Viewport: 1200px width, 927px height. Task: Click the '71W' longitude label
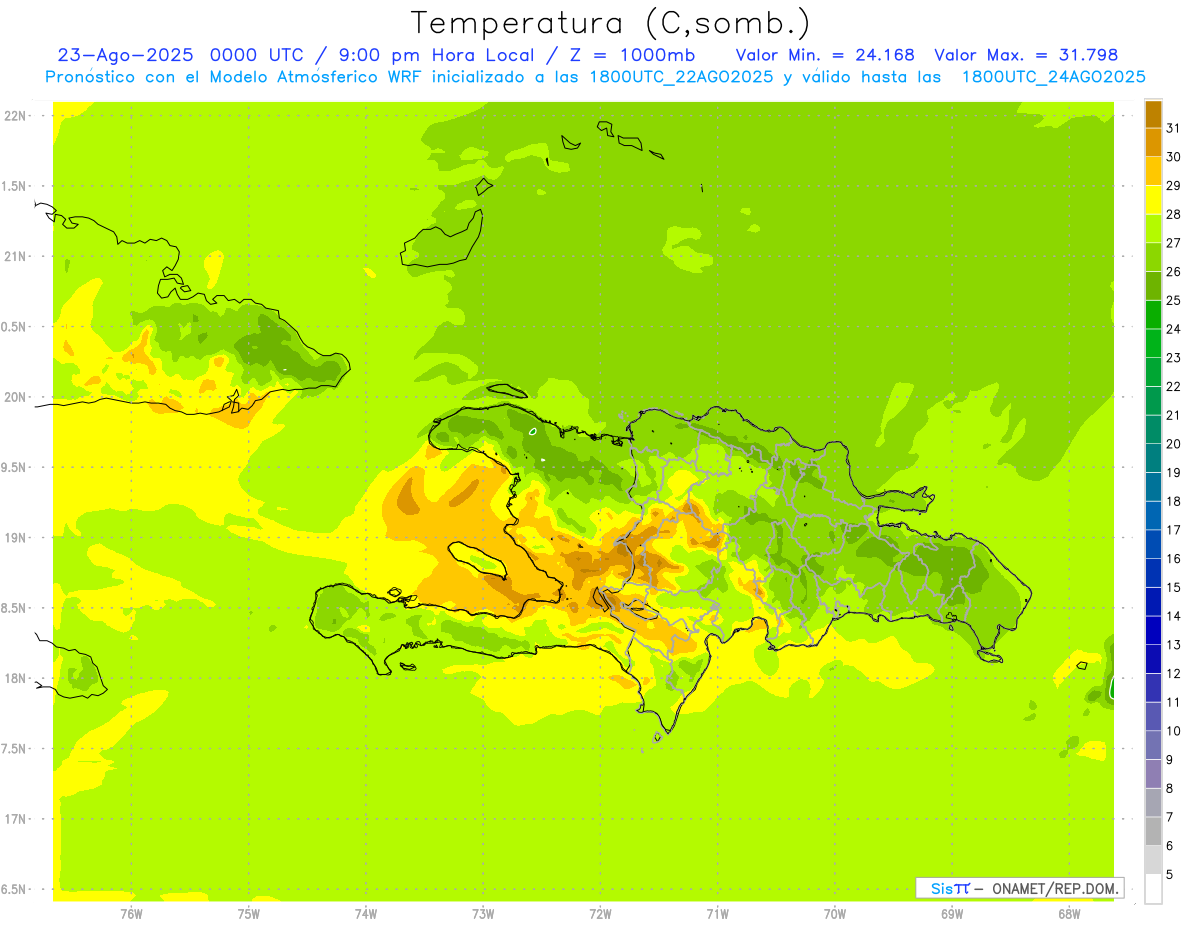717,913
